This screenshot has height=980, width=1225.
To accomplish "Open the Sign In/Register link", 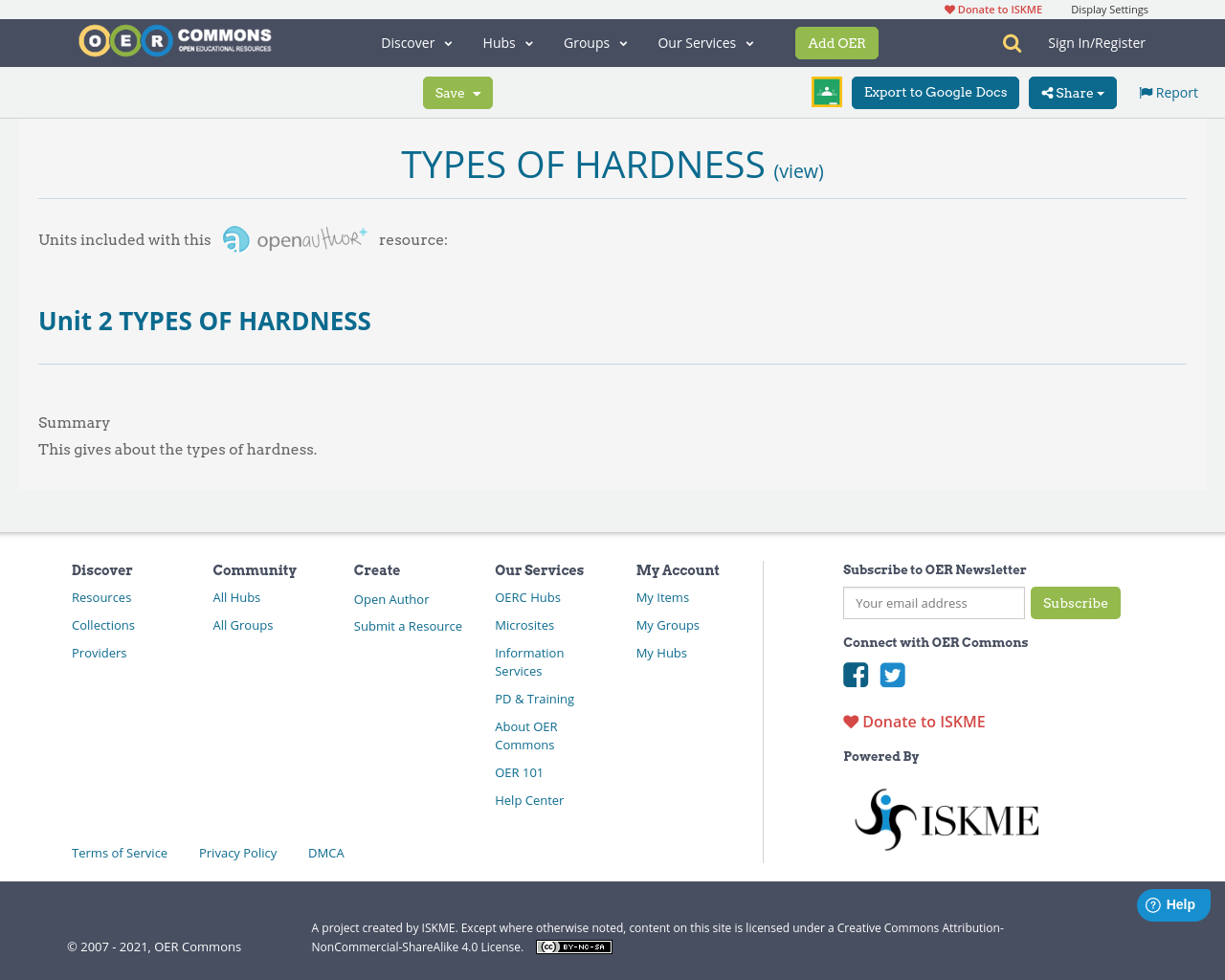I will [1096, 41].
